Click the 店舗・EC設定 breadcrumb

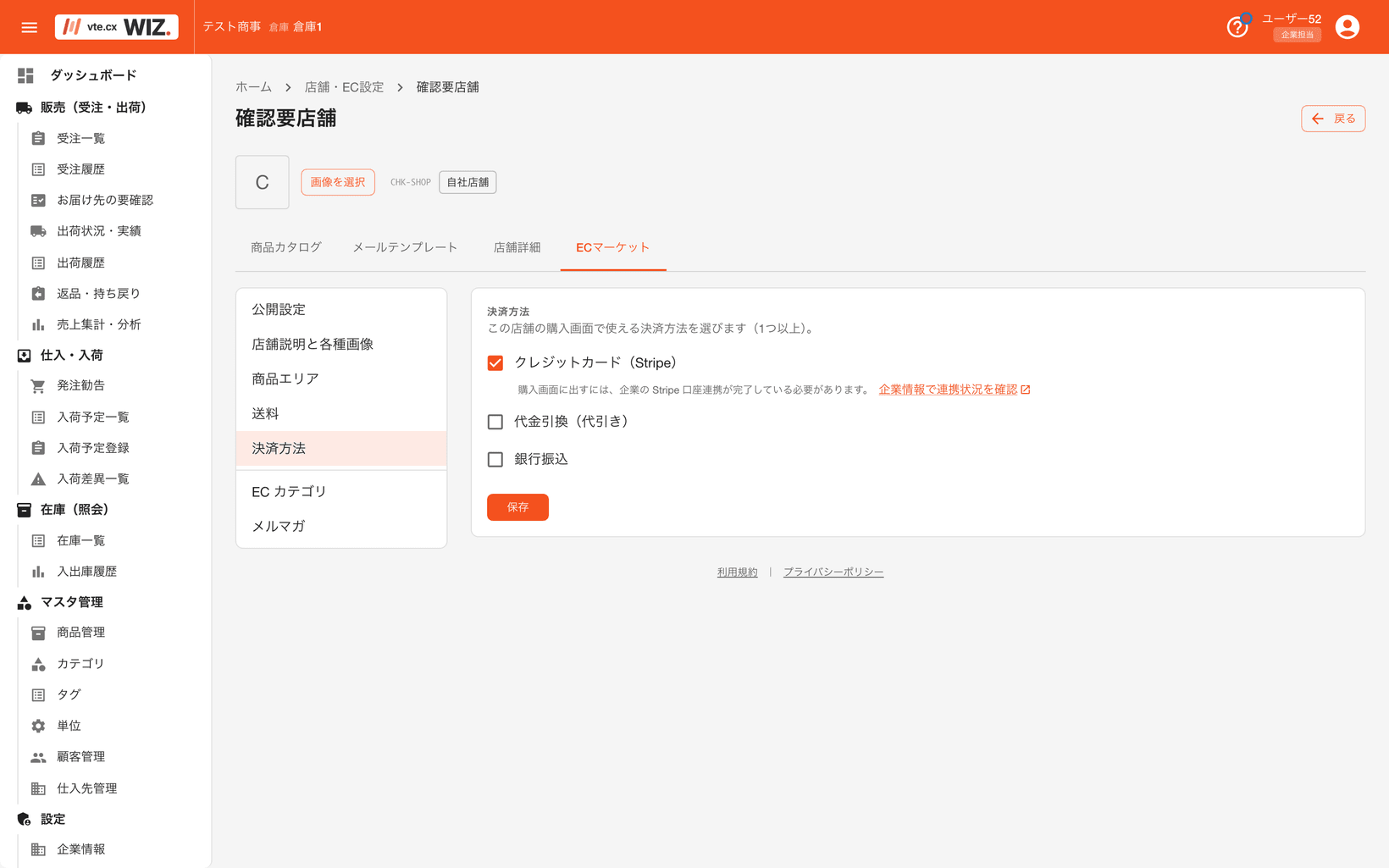point(344,87)
